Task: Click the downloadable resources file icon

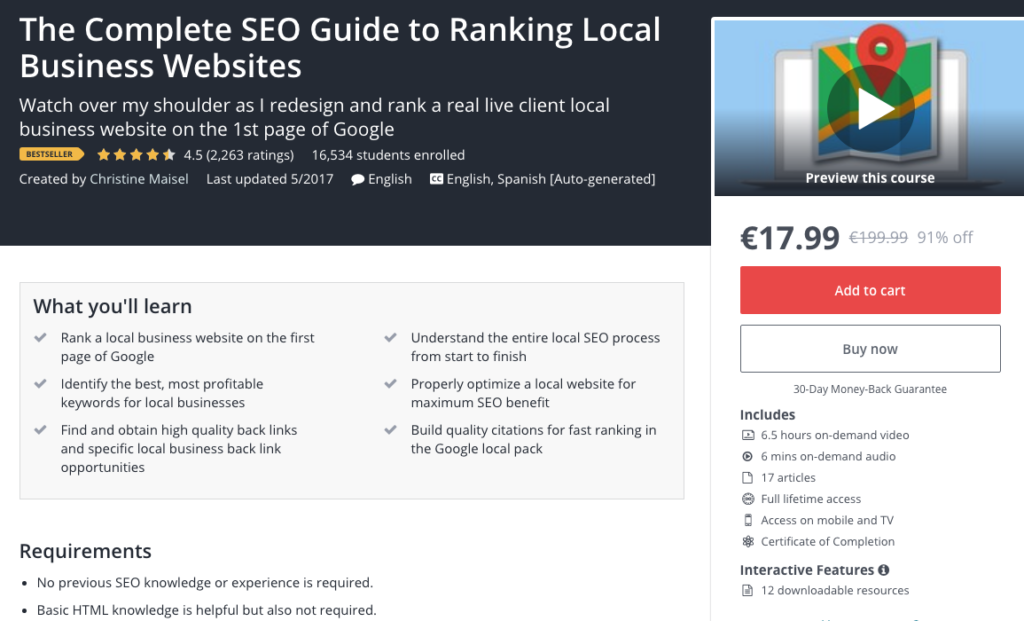Action: click(x=748, y=590)
